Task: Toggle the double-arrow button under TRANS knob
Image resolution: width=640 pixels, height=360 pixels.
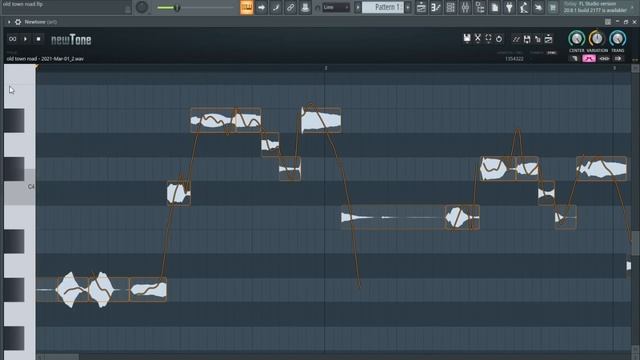Action: 604,59
